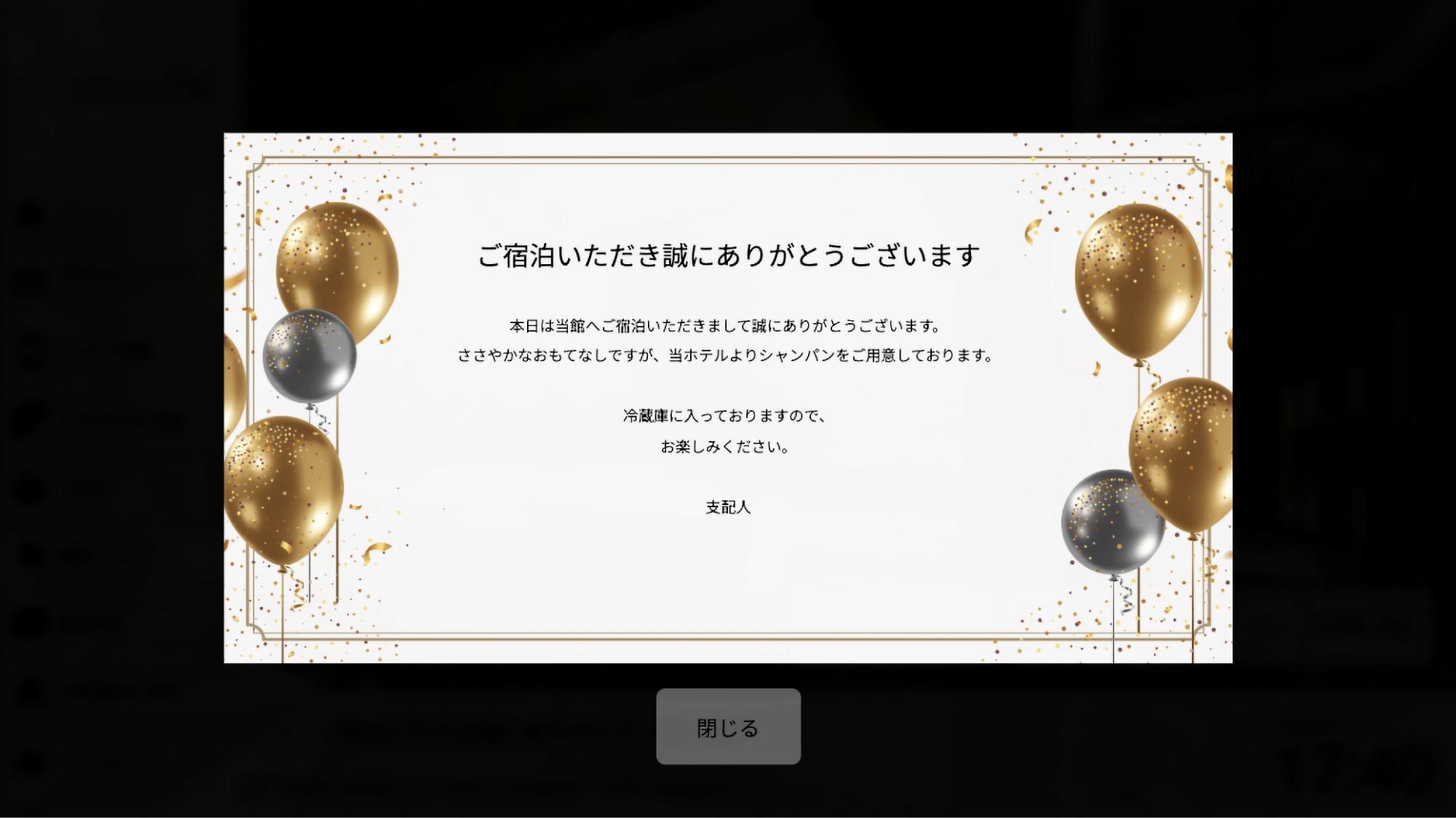The height and width of the screenshot is (818, 1456).
Task: Close the welcome message with 閉じる
Action: coord(728,726)
